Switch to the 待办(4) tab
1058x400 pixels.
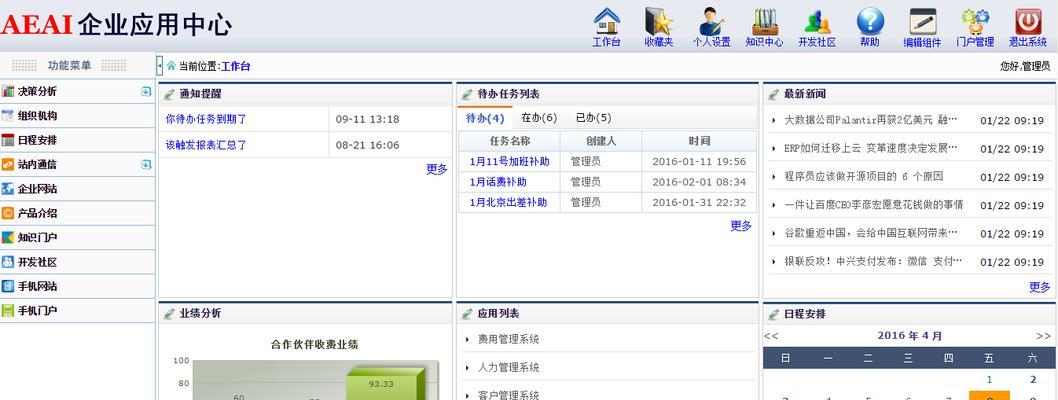485,118
